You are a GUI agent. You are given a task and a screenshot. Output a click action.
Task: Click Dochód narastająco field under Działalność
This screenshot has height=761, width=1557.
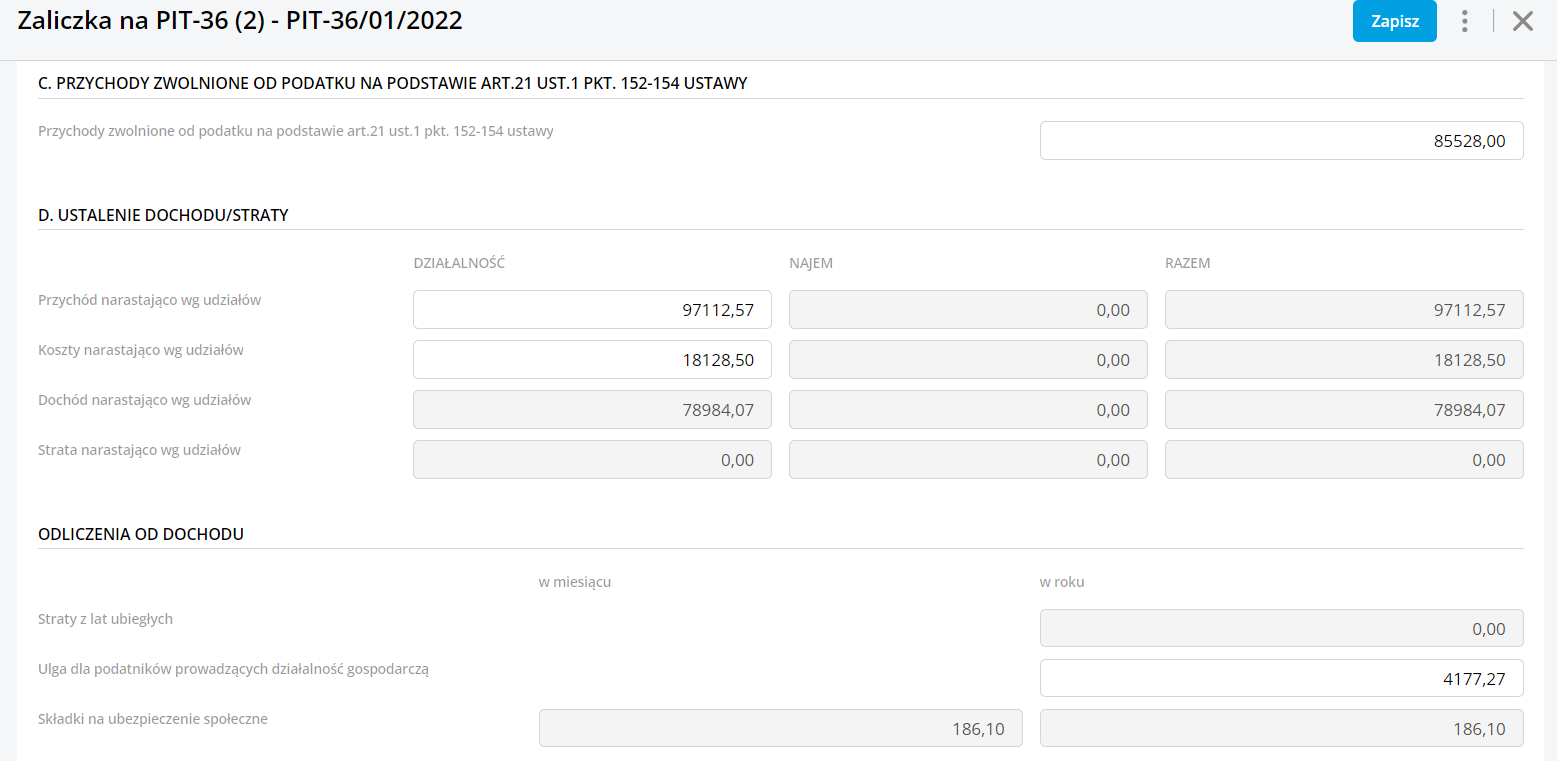pyautogui.click(x=592, y=410)
